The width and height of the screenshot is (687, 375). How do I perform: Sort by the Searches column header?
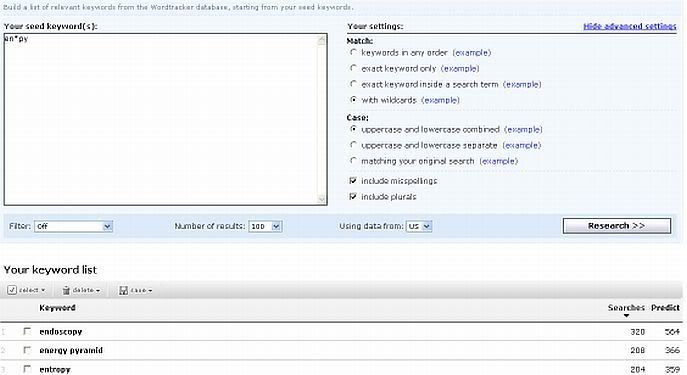click(626, 308)
